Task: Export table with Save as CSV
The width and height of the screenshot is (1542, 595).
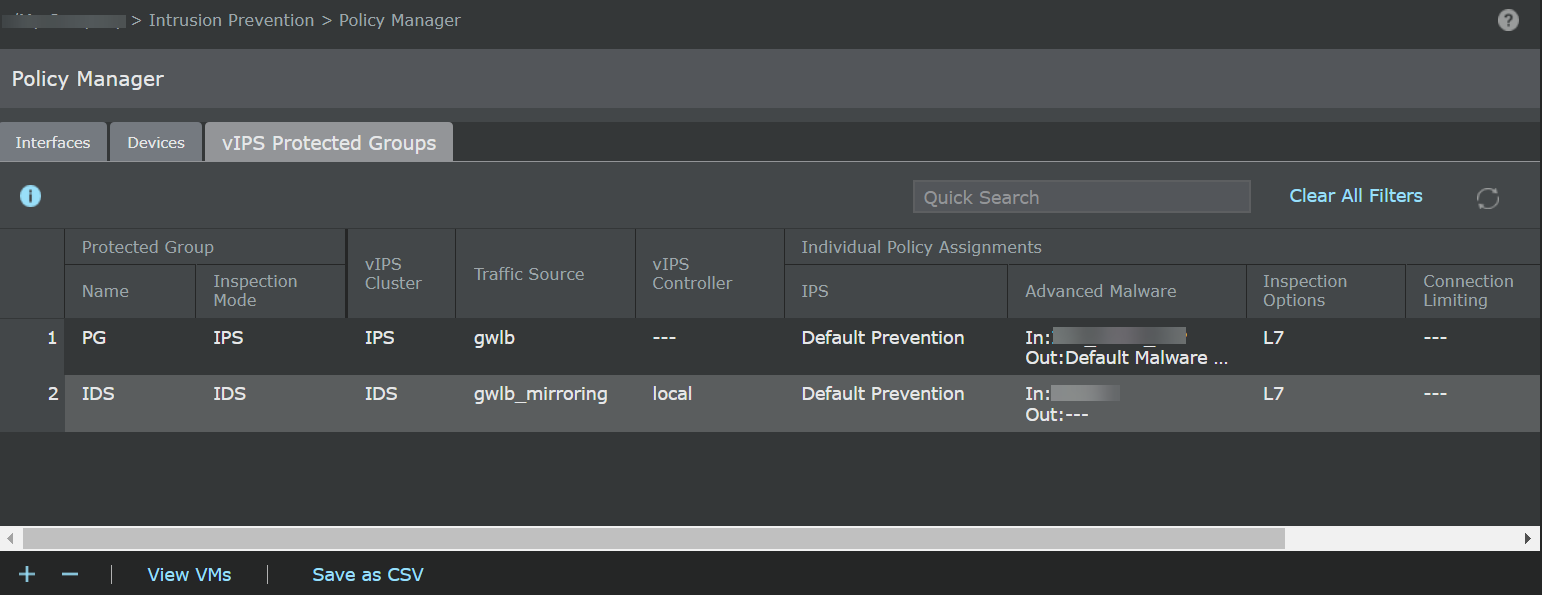Action: click(x=368, y=574)
